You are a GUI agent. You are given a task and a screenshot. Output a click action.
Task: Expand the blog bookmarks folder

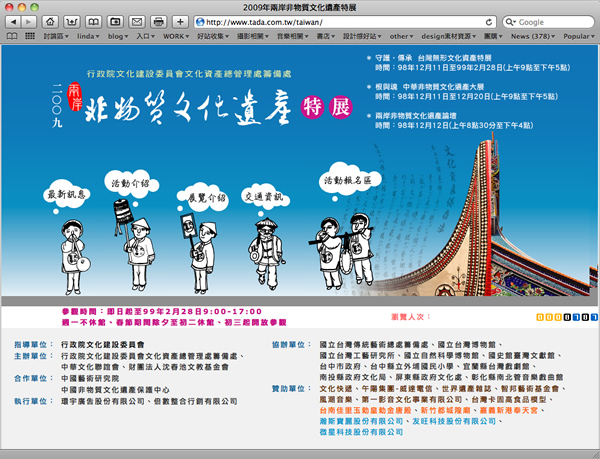(x=118, y=36)
